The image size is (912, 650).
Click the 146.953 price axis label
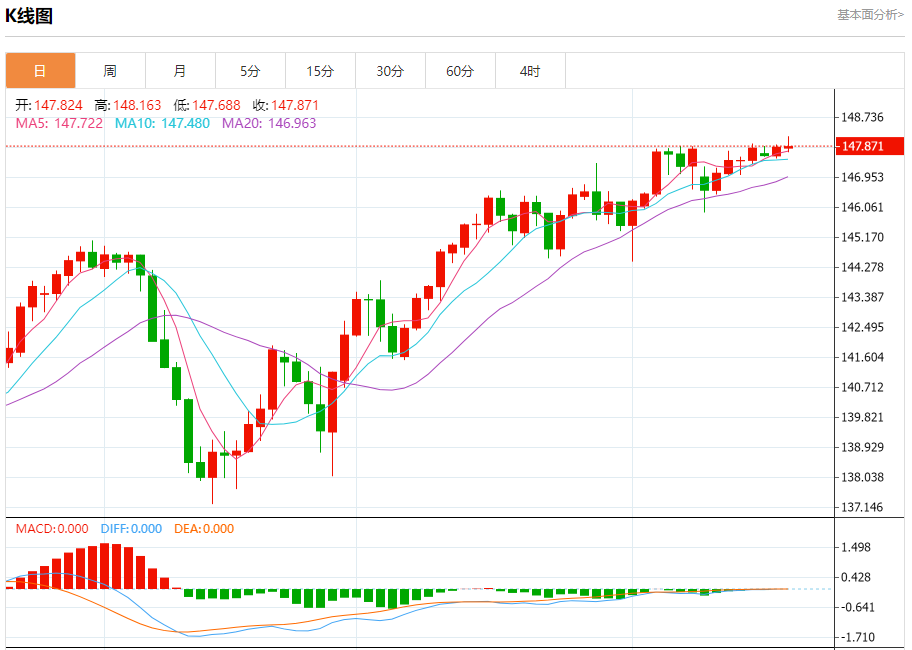[863, 177]
